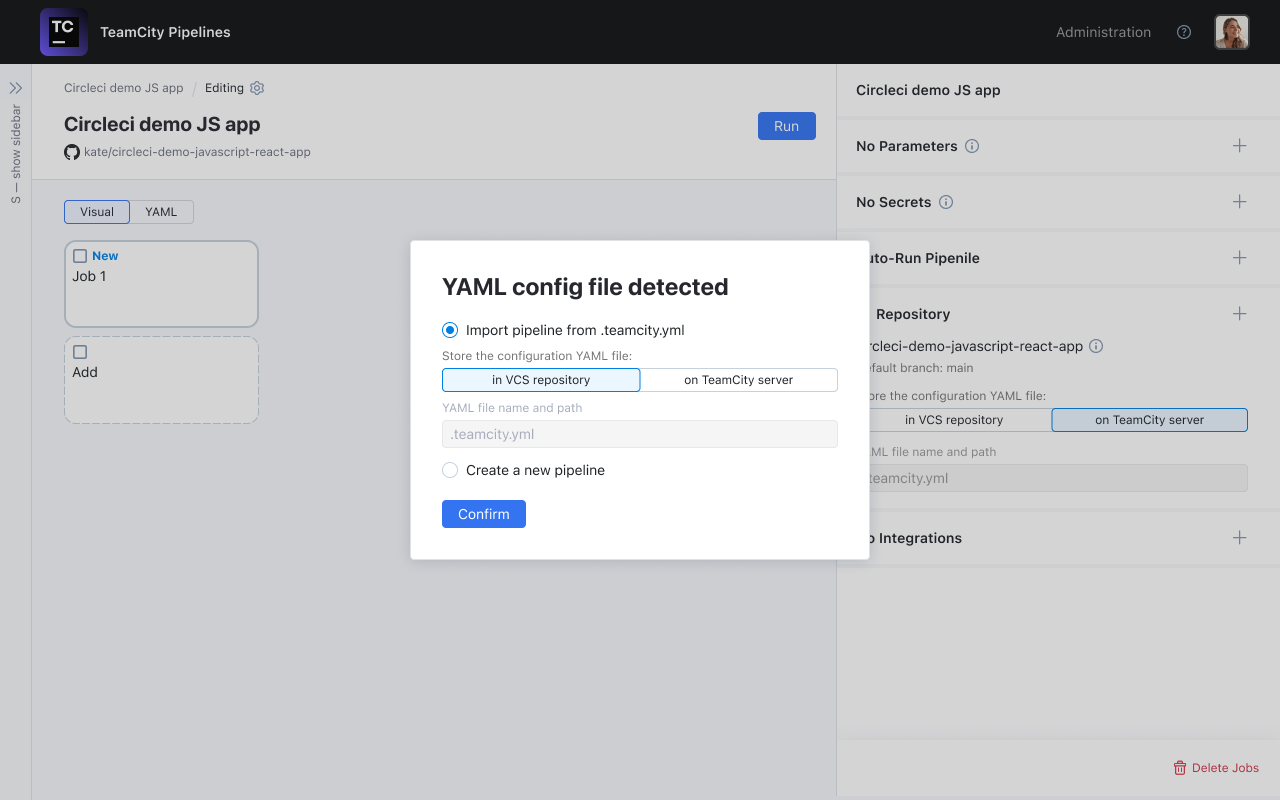The width and height of the screenshot is (1280, 800).
Task: Click the New label on Job 1
Action: click(x=105, y=256)
